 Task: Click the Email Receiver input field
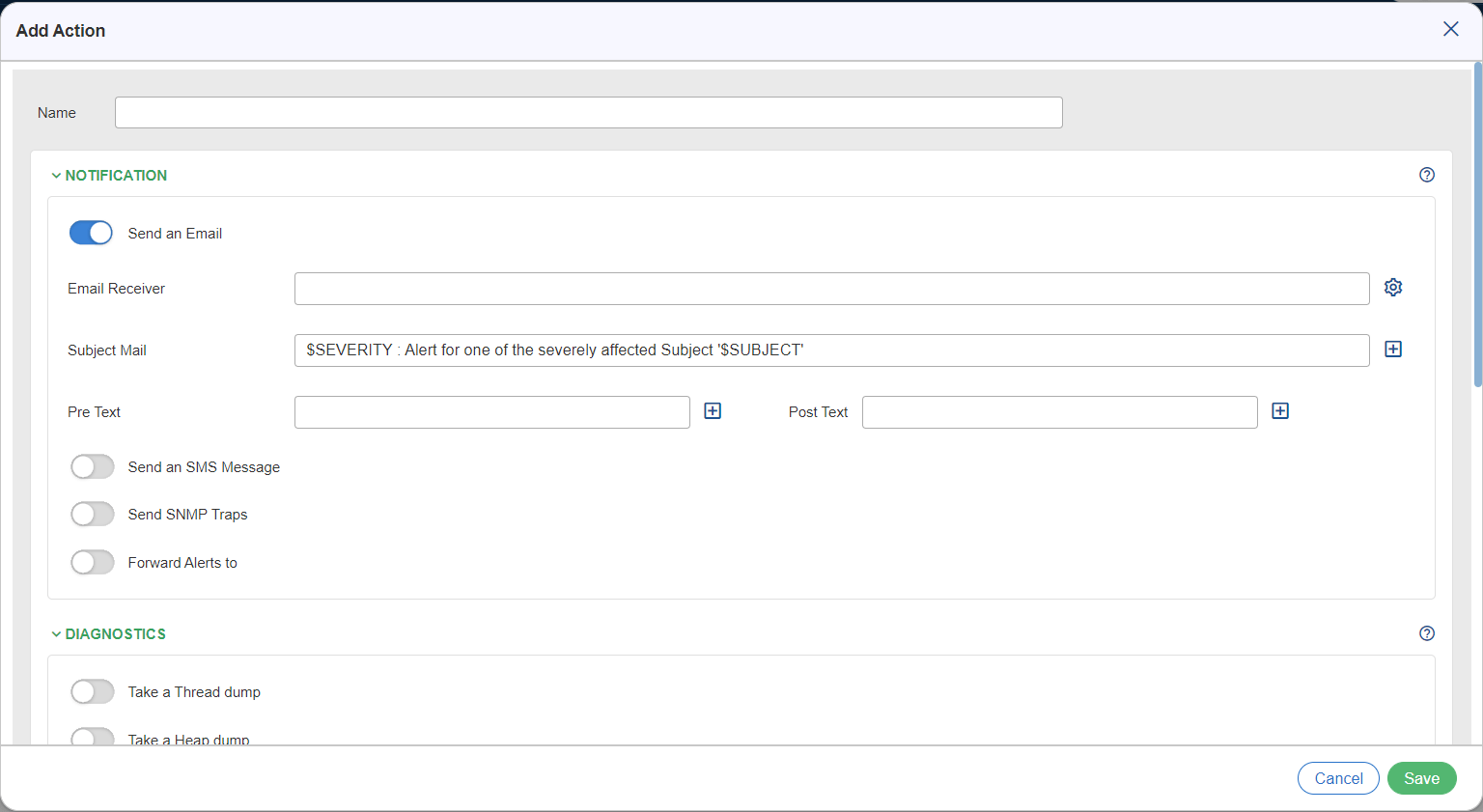(x=832, y=289)
